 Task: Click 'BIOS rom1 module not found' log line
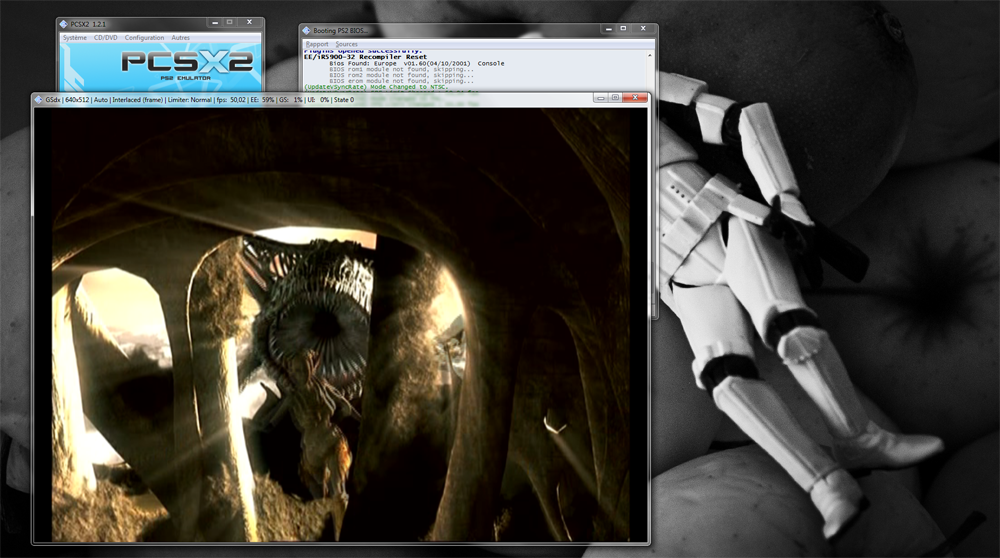[401, 69]
